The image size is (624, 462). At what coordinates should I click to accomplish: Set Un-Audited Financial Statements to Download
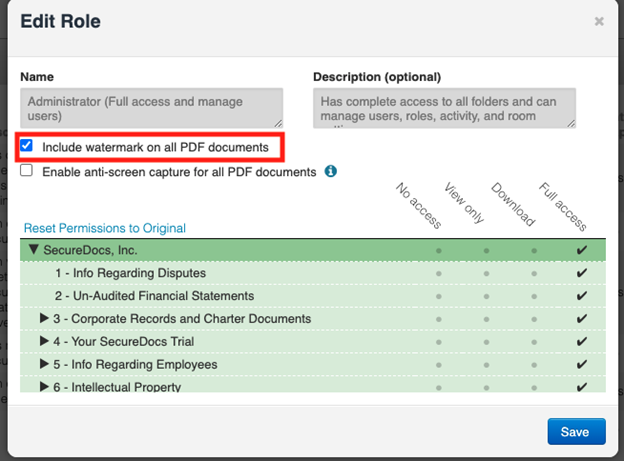(x=534, y=296)
